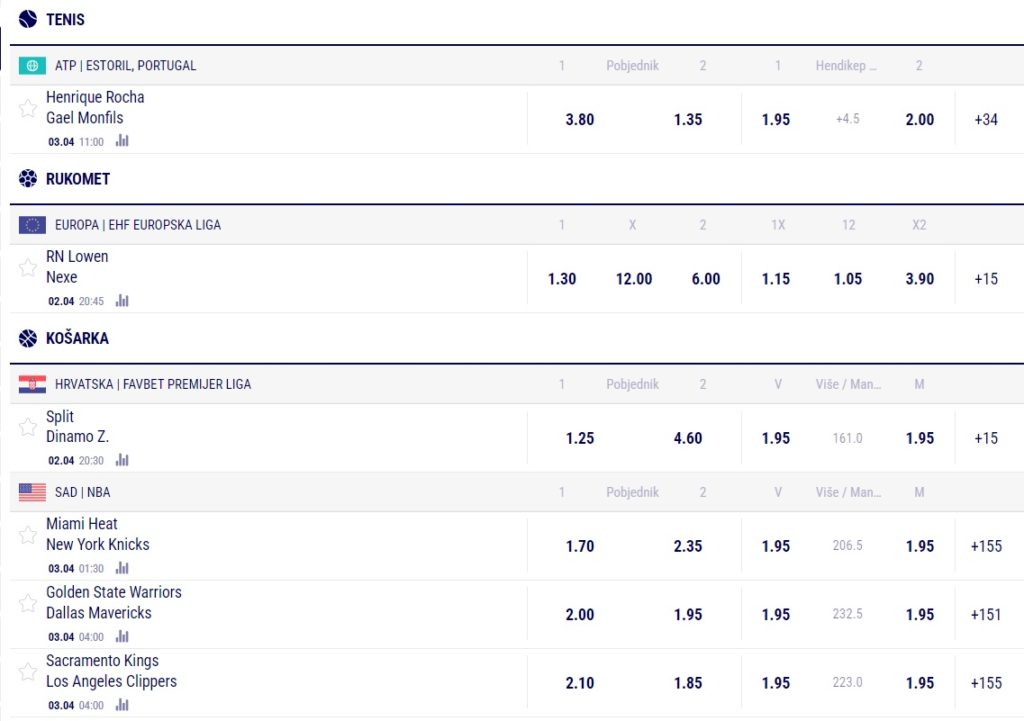Click the ATP globe icon
The width and height of the screenshot is (1024, 721).
(x=32, y=66)
